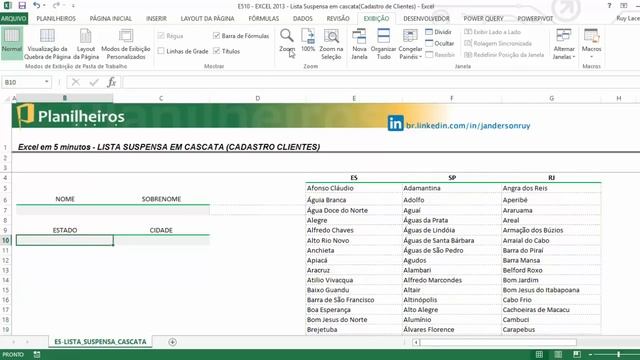Switch to Layout da Página view
This screenshot has height=360, width=640.
(x=86, y=44)
